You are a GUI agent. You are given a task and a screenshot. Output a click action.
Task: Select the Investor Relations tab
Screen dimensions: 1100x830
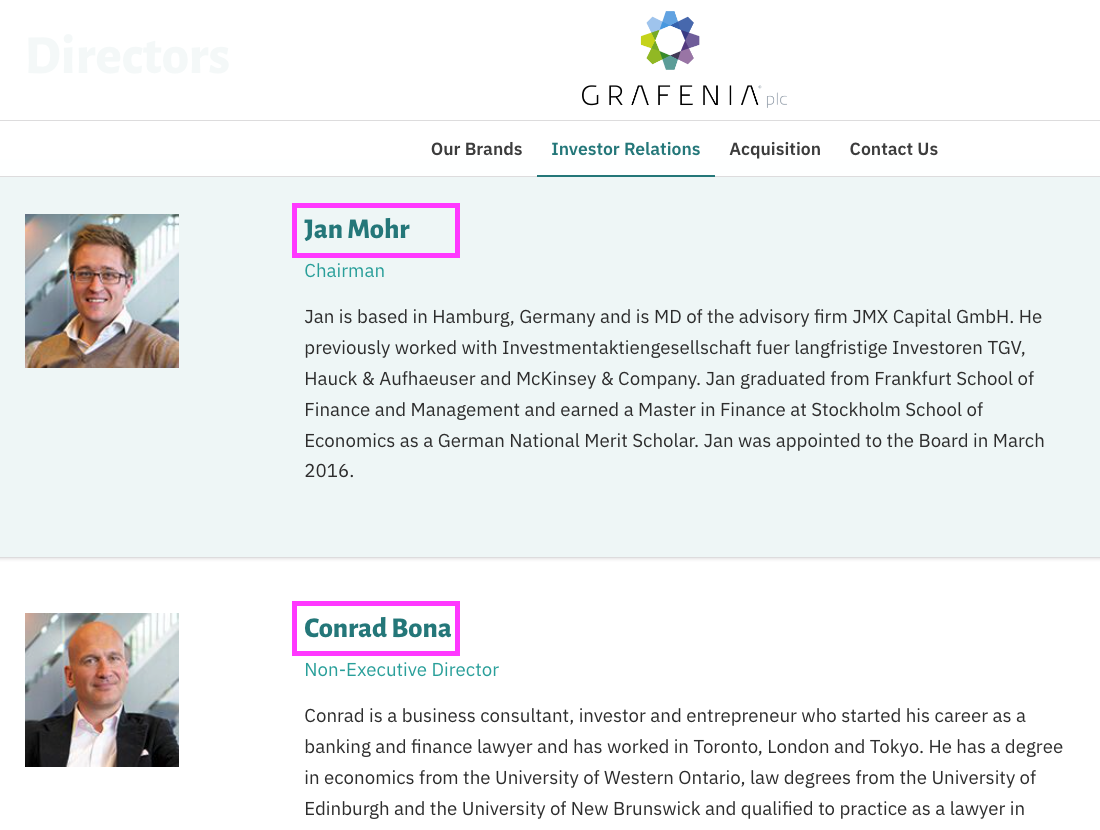click(626, 149)
